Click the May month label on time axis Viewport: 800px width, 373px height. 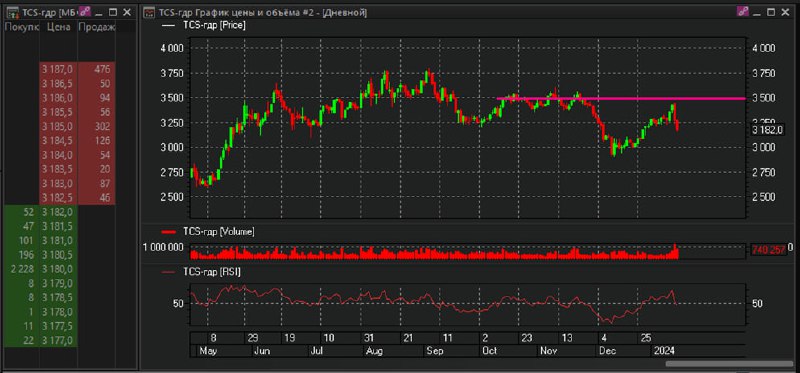pyautogui.click(x=208, y=351)
